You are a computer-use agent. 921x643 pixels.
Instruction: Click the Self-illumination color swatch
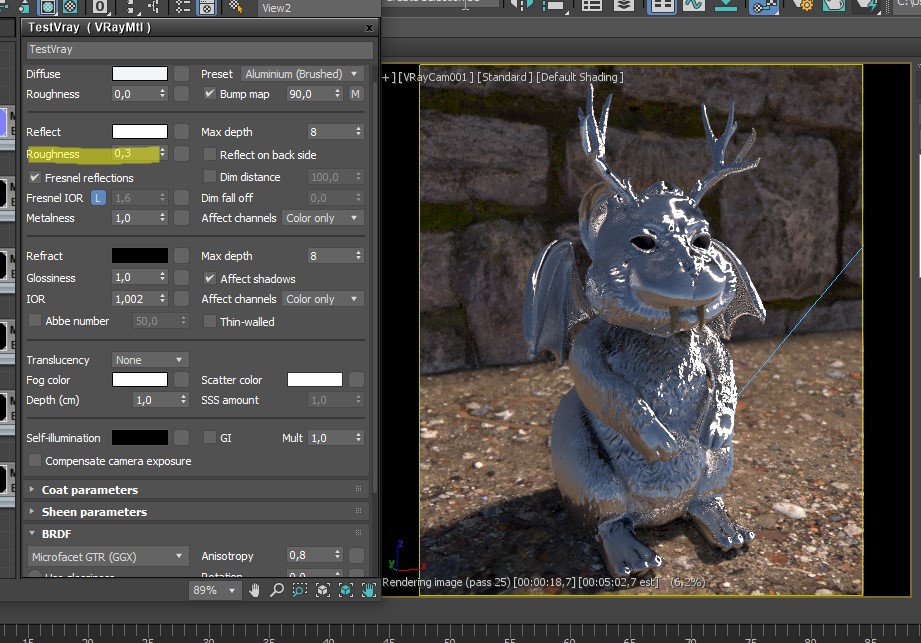pyautogui.click(x=140, y=437)
